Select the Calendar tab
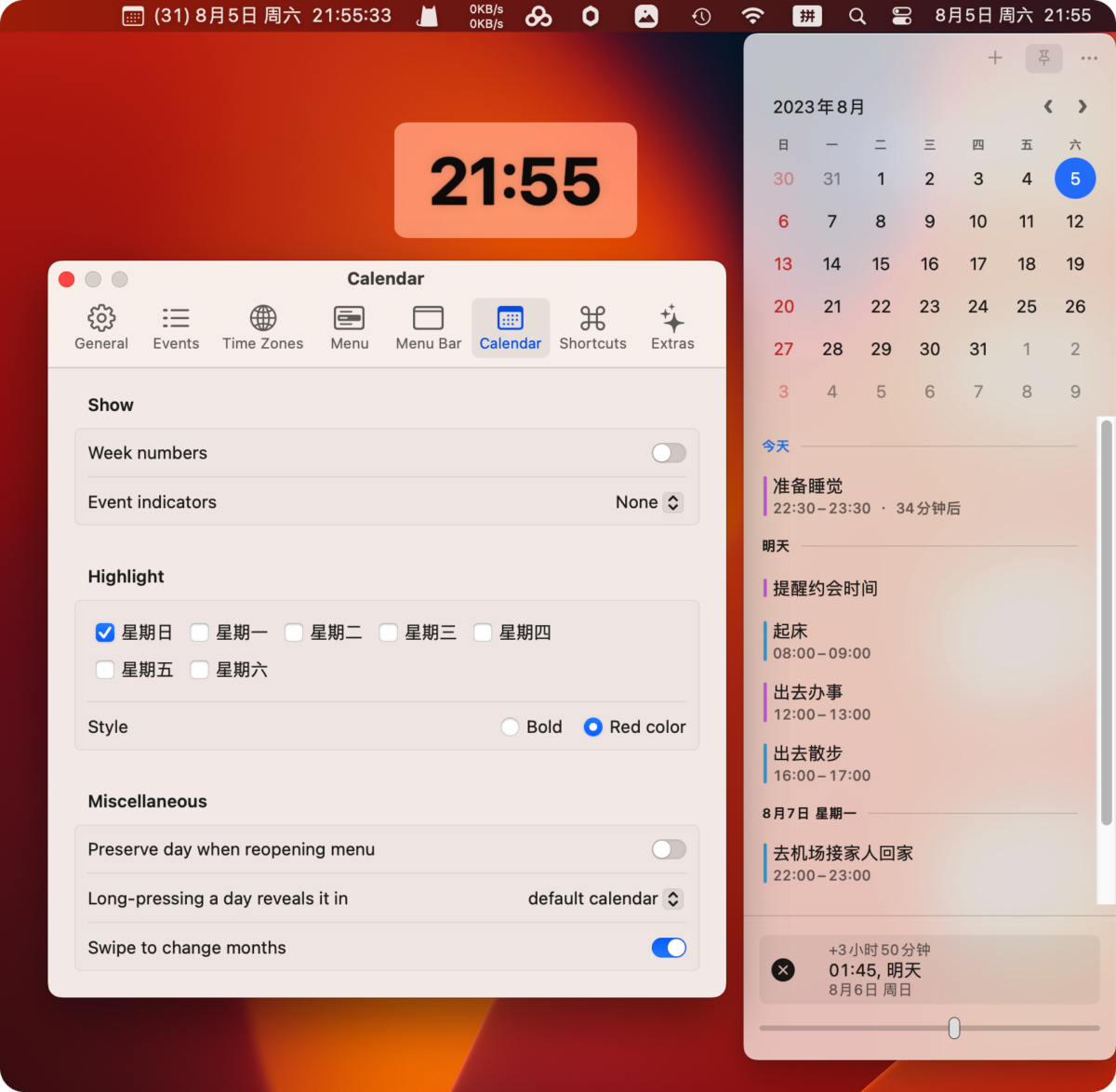The image size is (1116, 1092). 511,327
